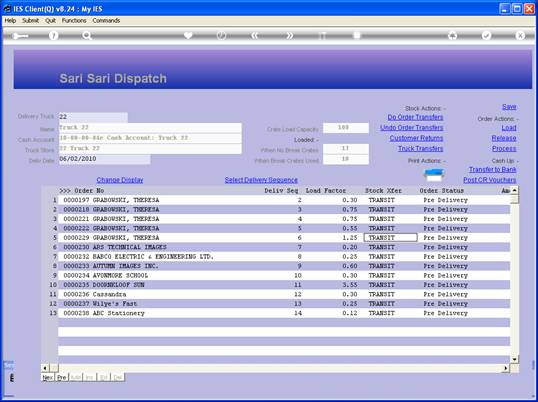
Task: Click the Do Order Transfers link
Action: (415, 117)
